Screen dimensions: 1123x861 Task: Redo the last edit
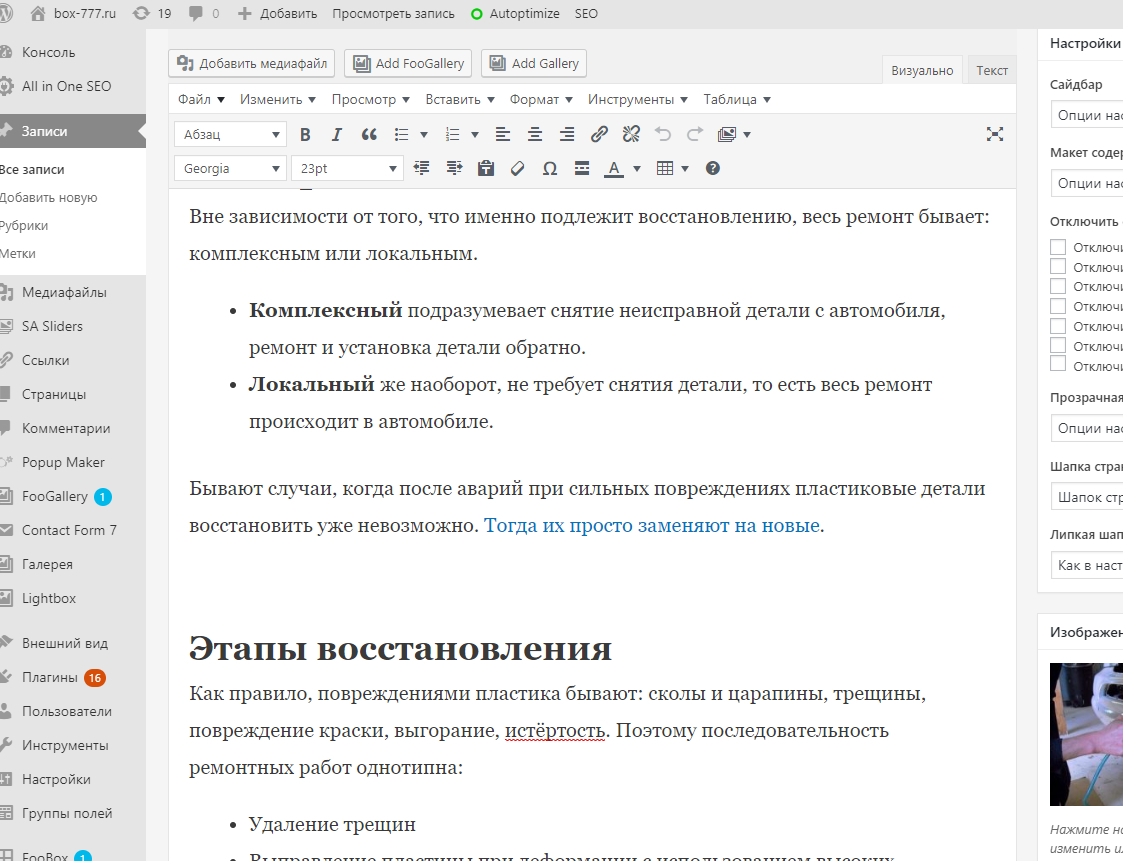[695, 134]
